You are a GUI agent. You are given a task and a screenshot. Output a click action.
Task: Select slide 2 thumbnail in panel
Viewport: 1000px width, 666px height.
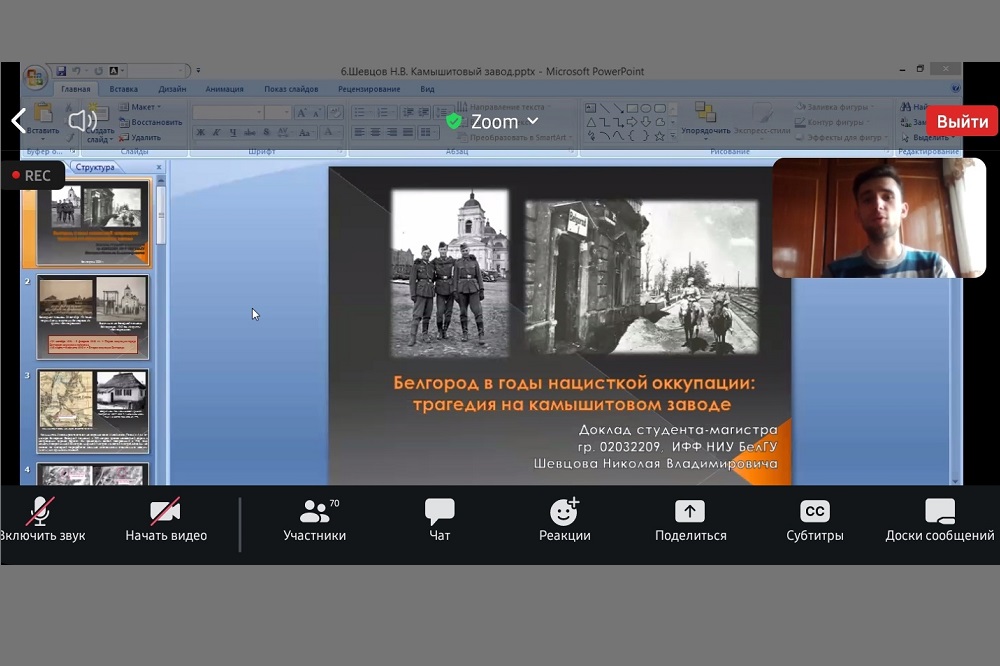click(x=93, y=316)
